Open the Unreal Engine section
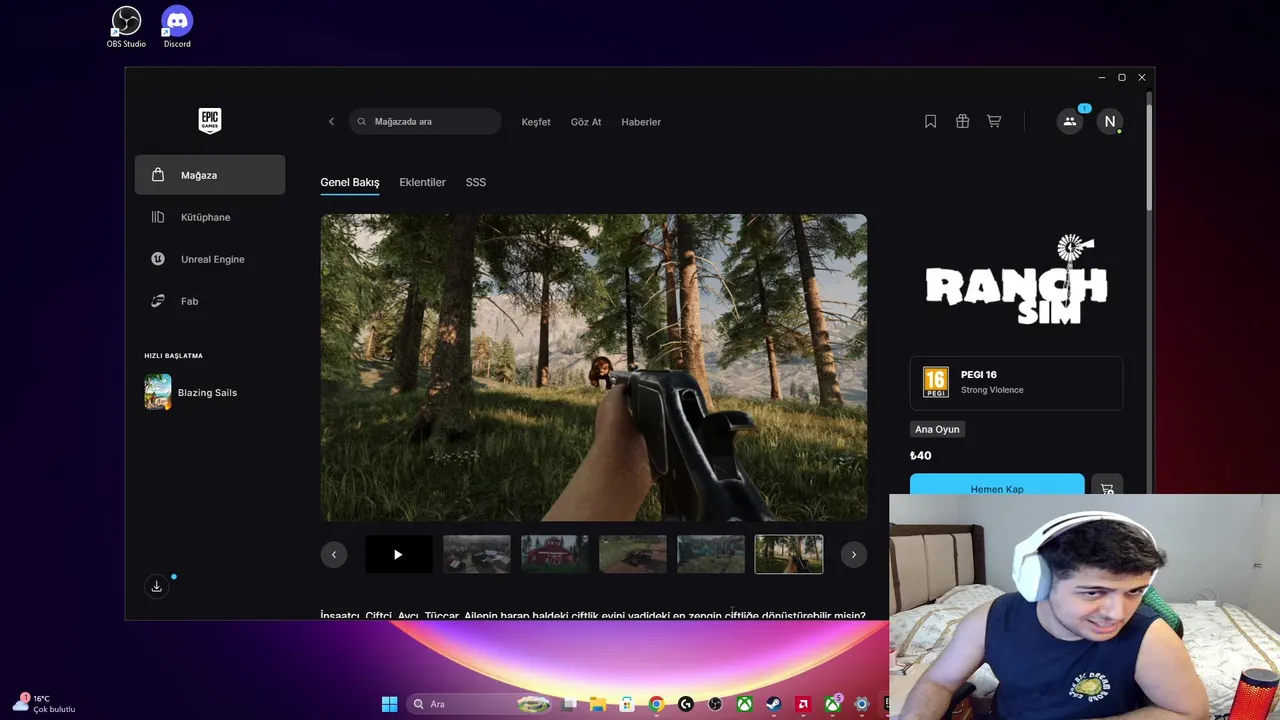 click(210, 259)
